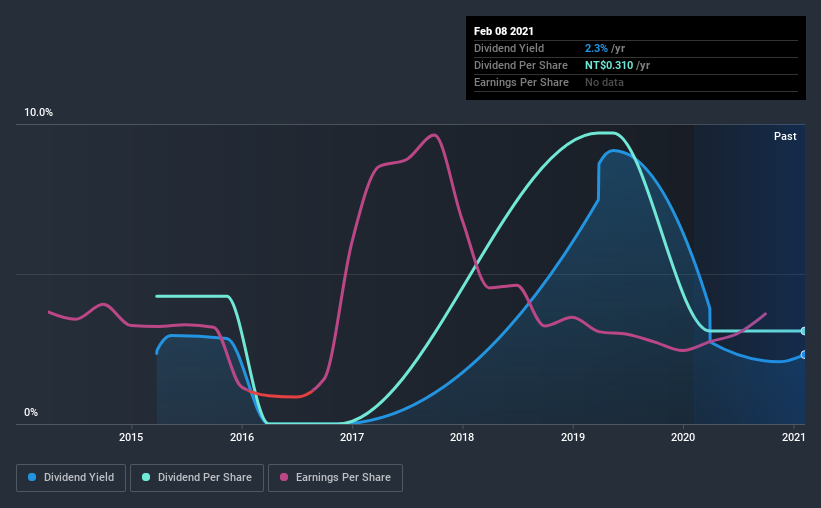This screenshot has height=508, width=821.
Task: Click the 2015 x-axis label
Action: pos(131,437)
